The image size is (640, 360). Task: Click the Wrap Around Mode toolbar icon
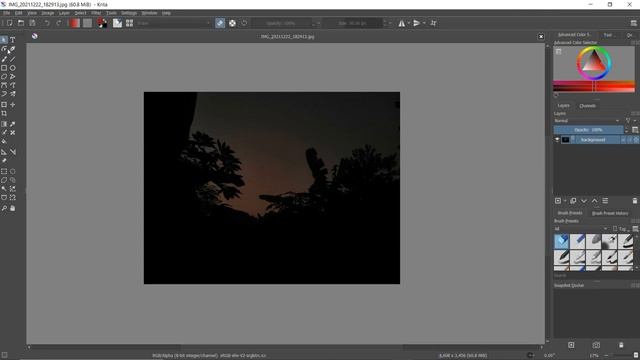coord(433,23)
